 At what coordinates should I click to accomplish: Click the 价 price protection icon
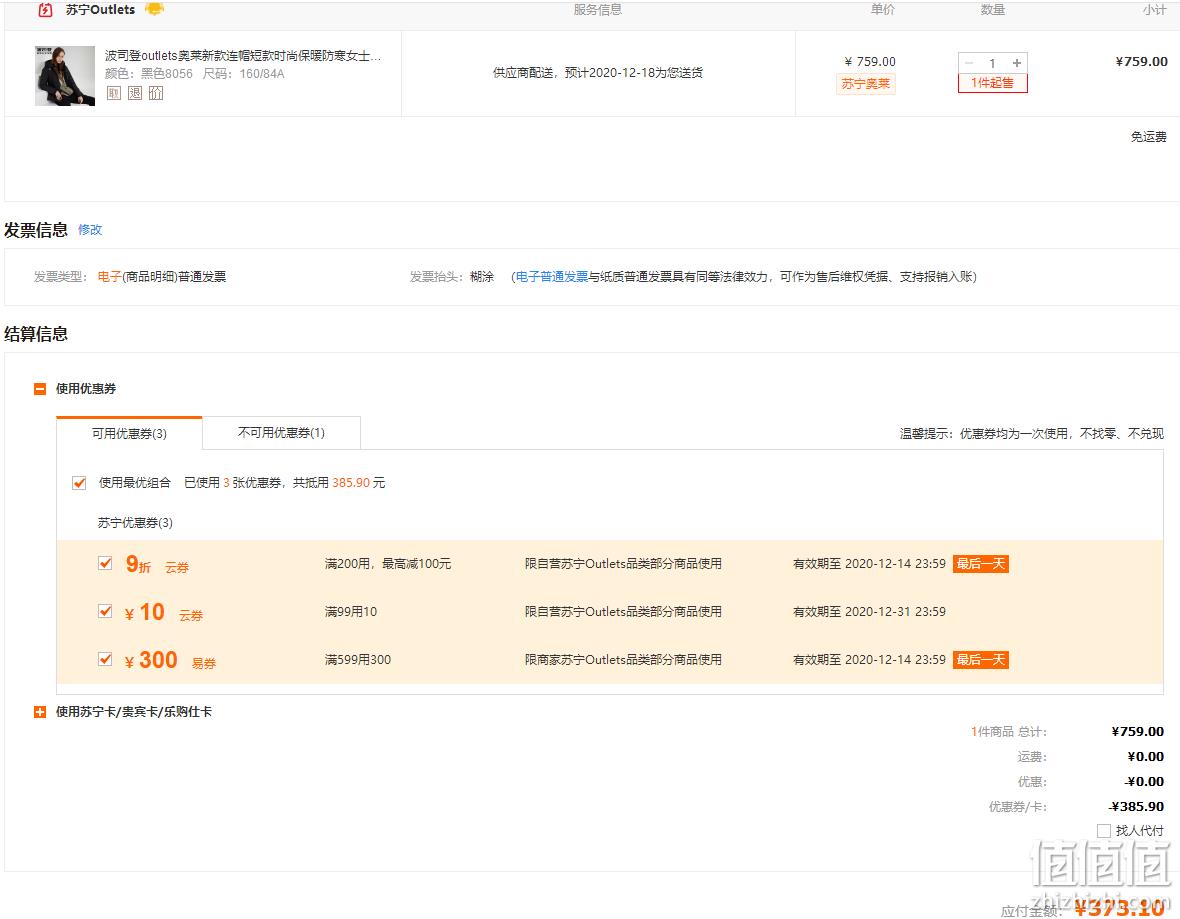pyautogui.click(x=156, y=93)
